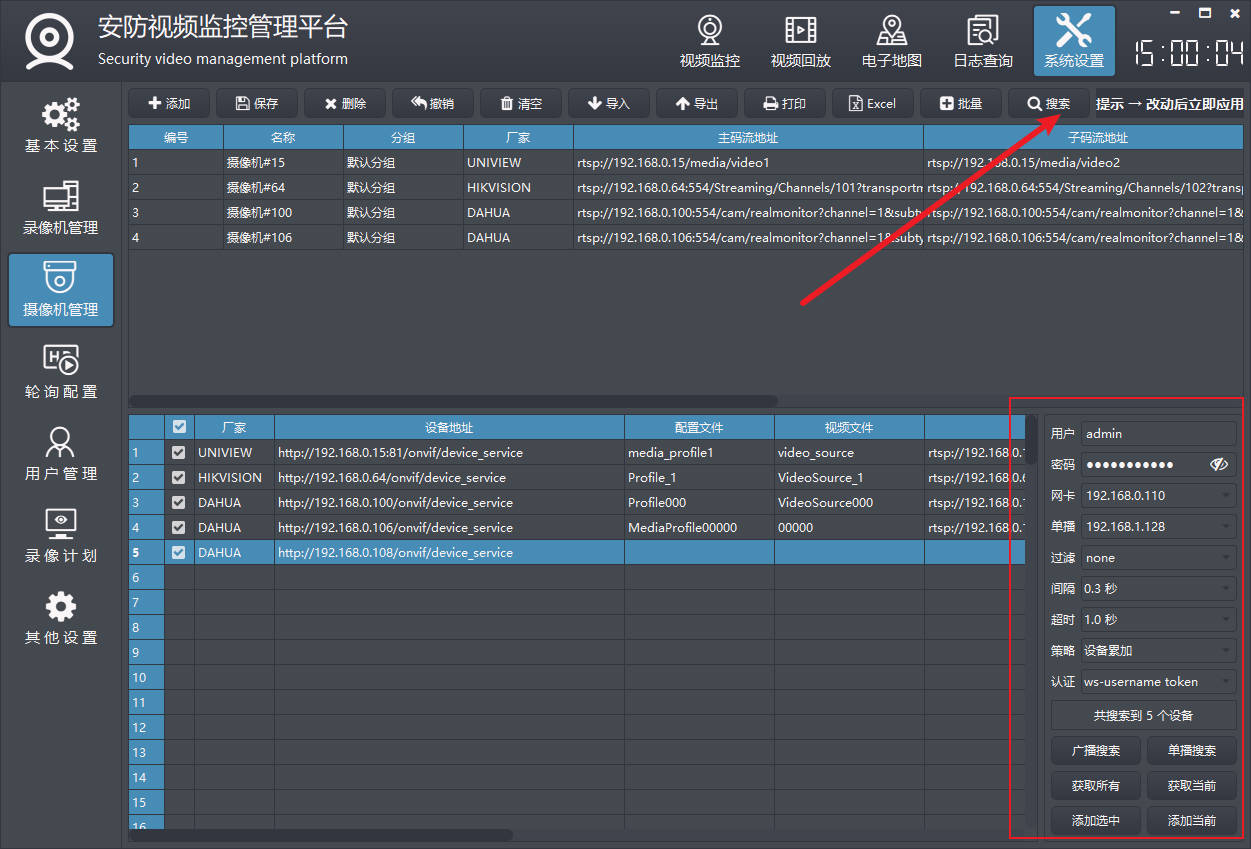The image size is (1251, 849).
Task: Open the 视频回放 video playback module
Action: pyautogui.click(x=800, y=42)
